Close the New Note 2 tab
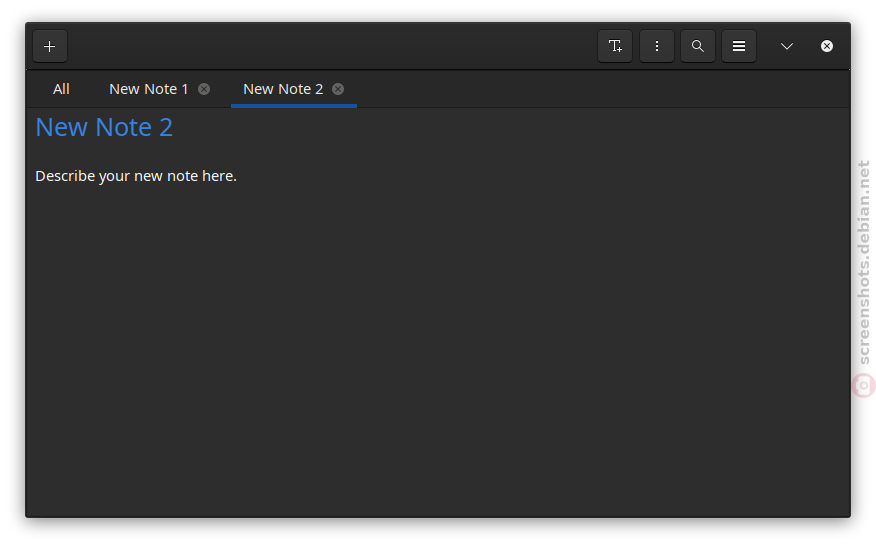The height and width of the screenshot is (546, 876). (338, 89)
